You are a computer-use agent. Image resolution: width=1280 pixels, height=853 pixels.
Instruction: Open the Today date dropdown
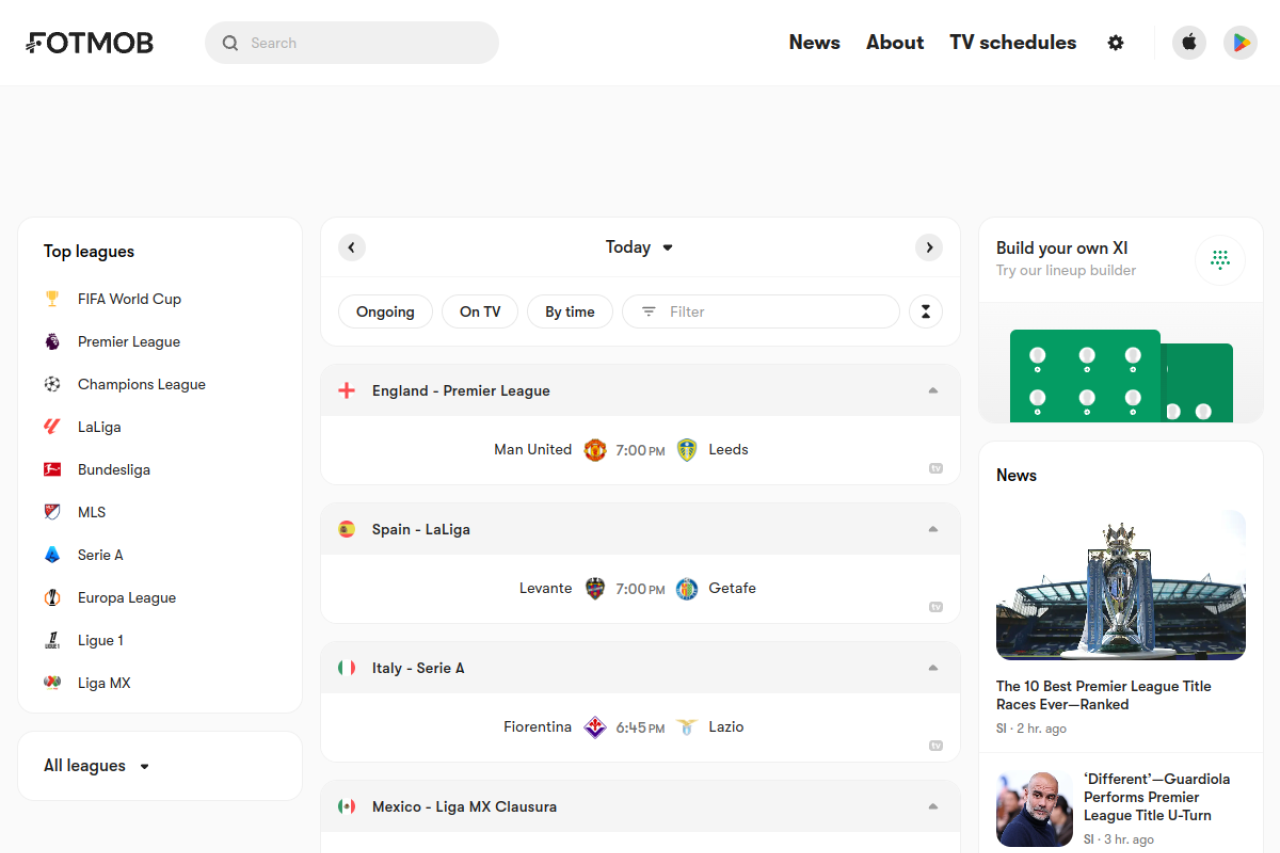[639, 248]
